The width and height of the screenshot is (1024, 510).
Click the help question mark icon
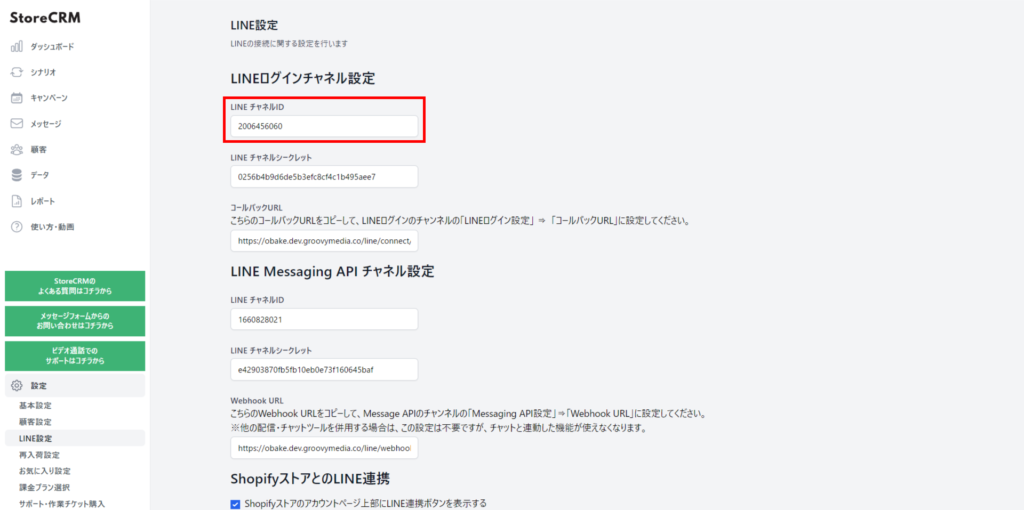[x=17, y=227]
